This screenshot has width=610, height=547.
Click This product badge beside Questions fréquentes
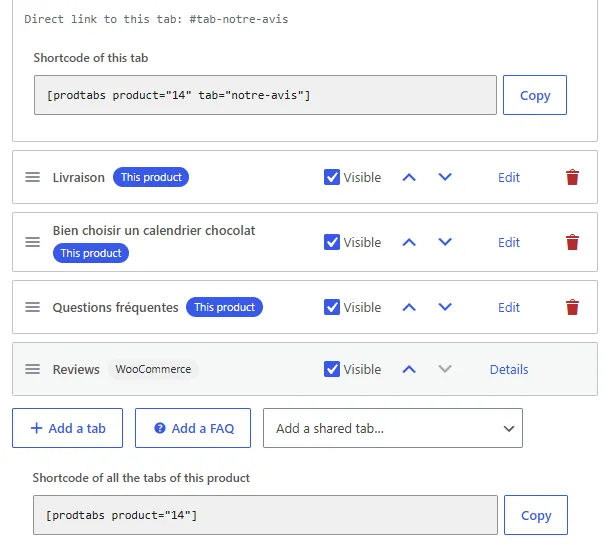[x=224, y=307]
